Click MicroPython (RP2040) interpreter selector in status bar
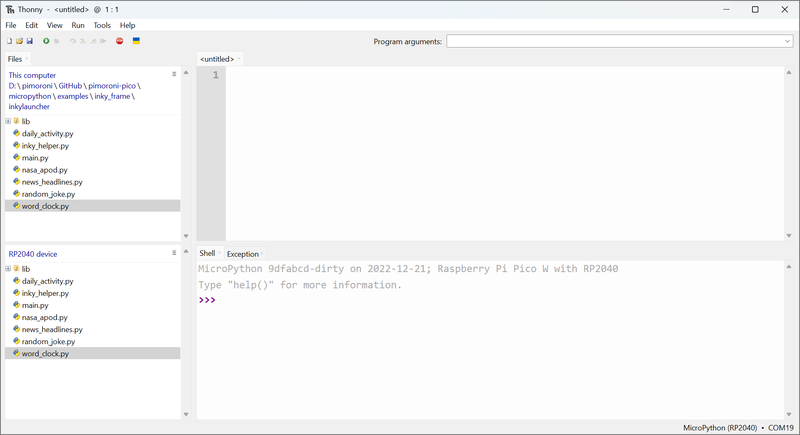 tap(720, 427)
